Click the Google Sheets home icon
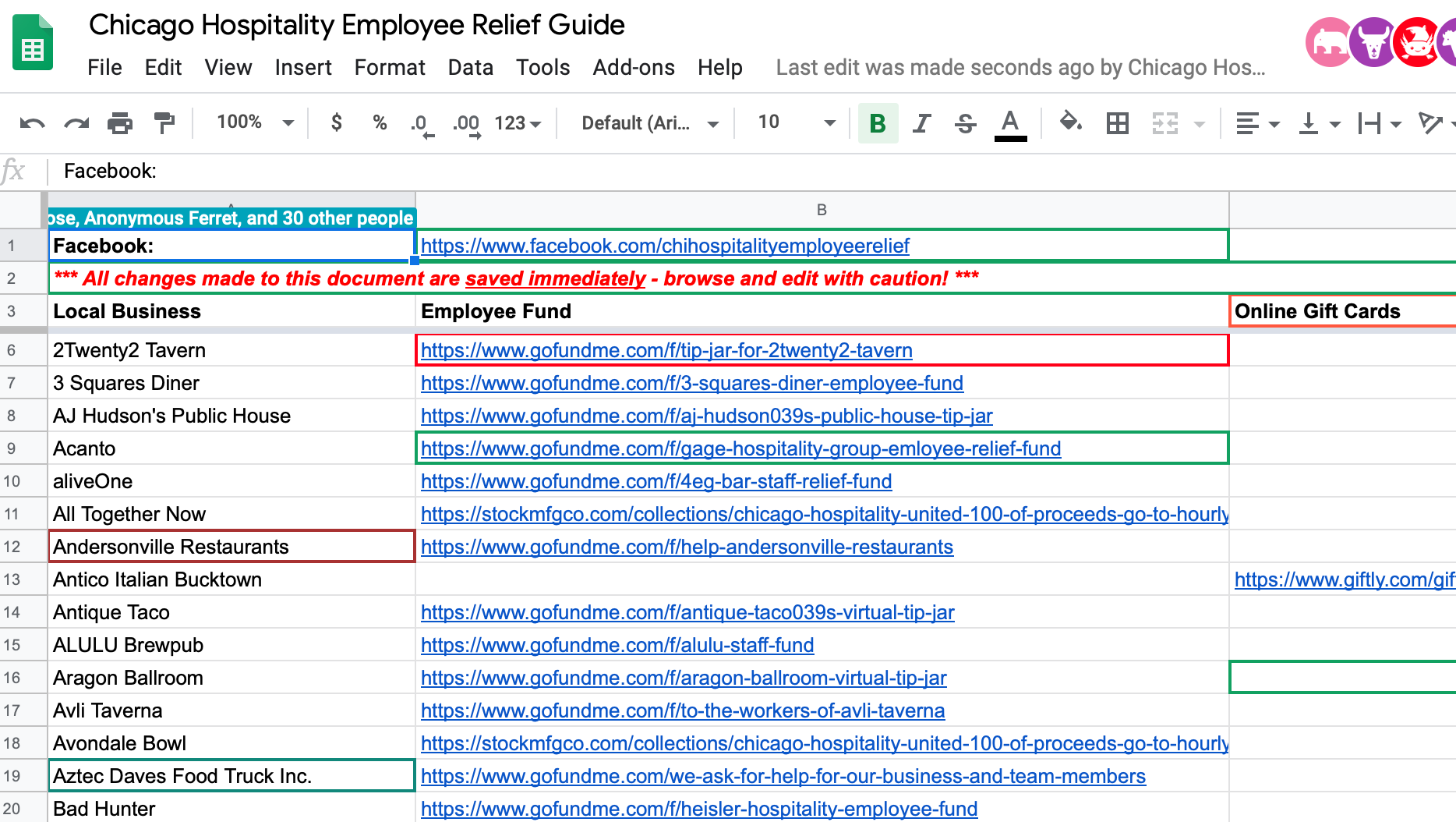Screen dimensions: 1456x822 pos(33,43)
